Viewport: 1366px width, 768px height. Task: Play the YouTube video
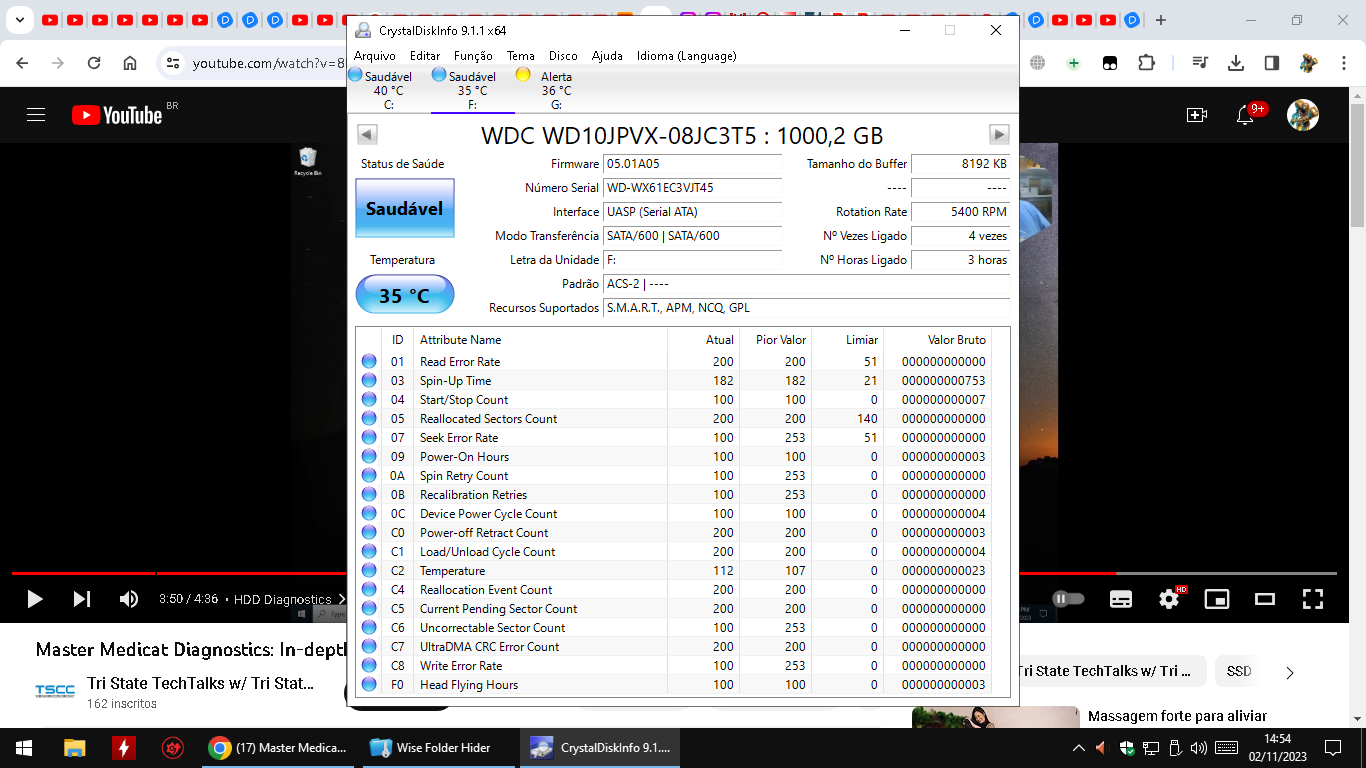pyautogui.click(x=34, y=599)
